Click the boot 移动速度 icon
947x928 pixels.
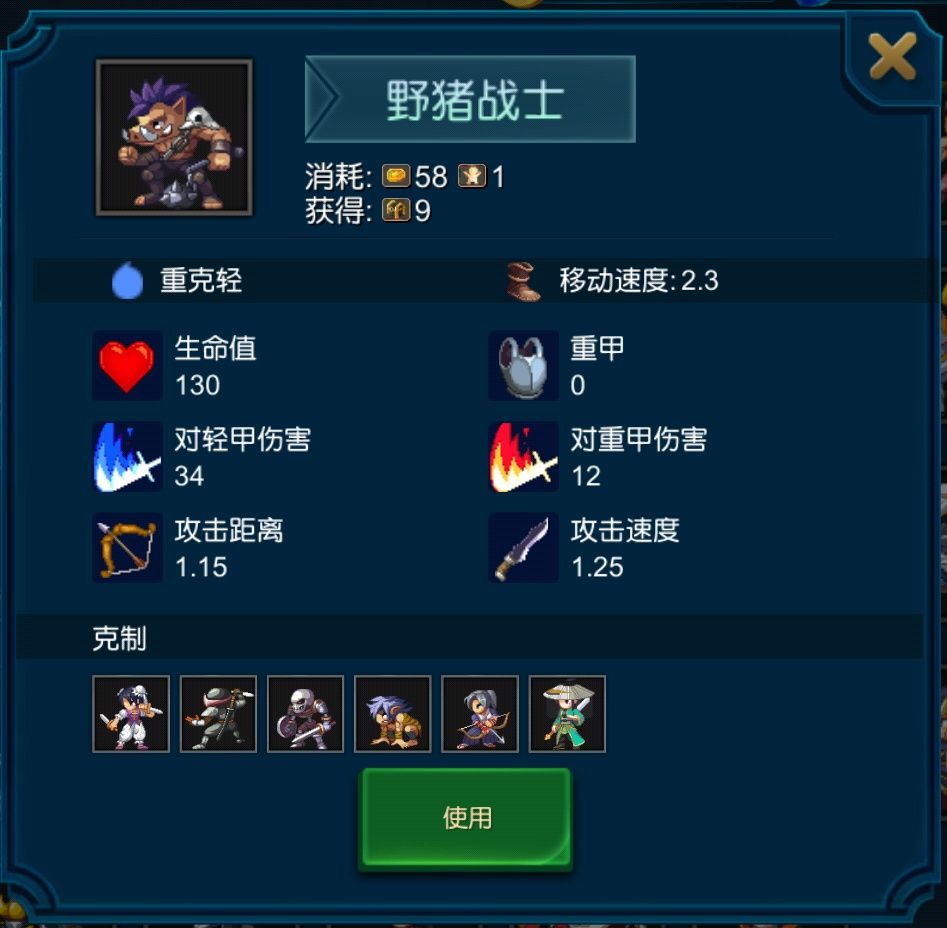[x=523, y=281]
